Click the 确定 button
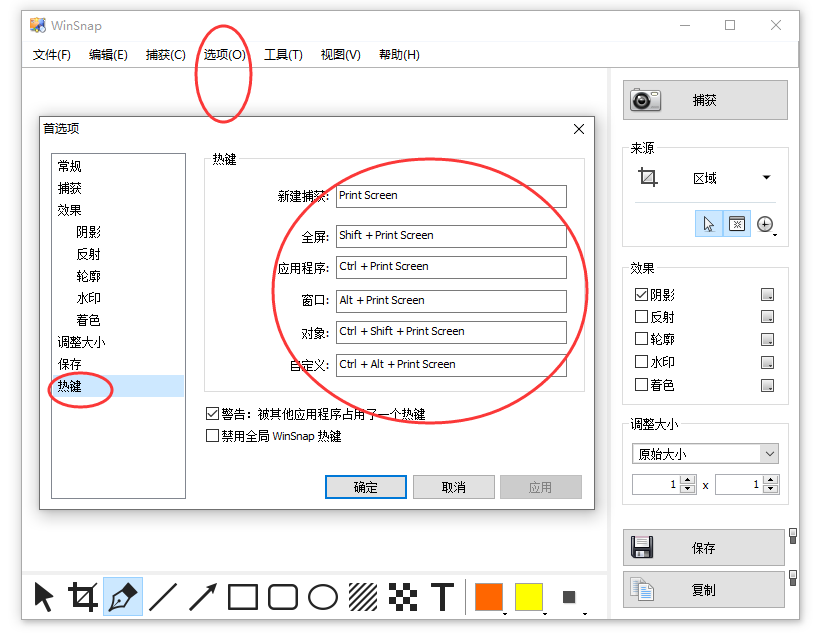This screenshot has width=818, height=639. [366, 487]
